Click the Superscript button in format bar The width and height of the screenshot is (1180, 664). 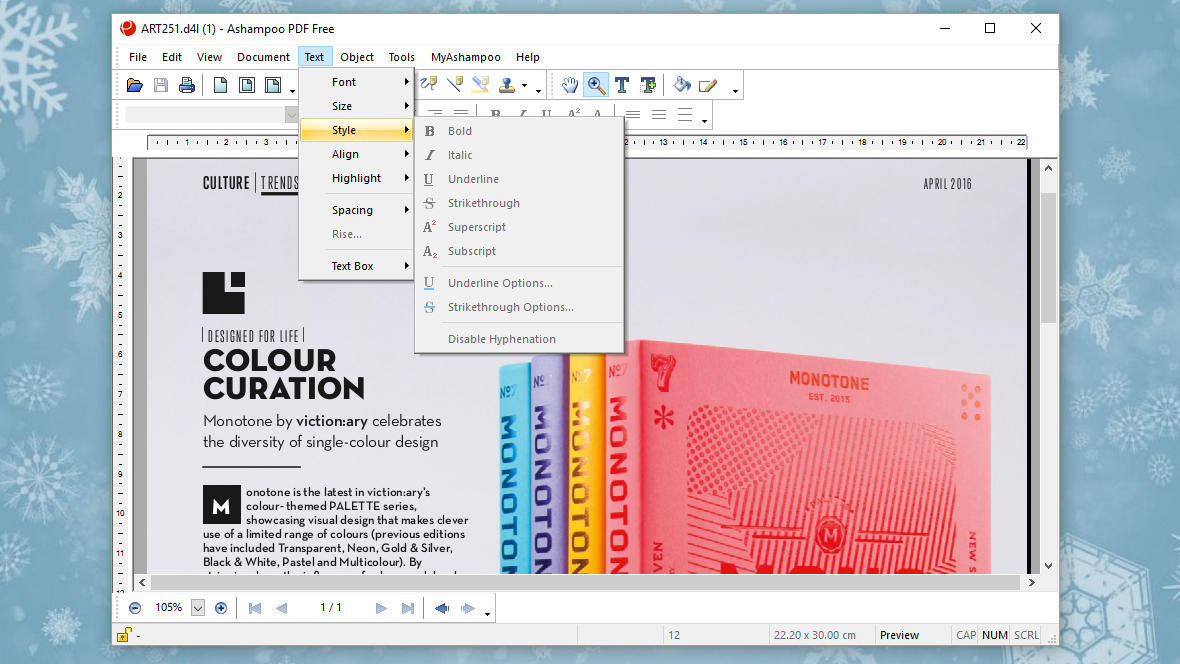coord(573,114)
